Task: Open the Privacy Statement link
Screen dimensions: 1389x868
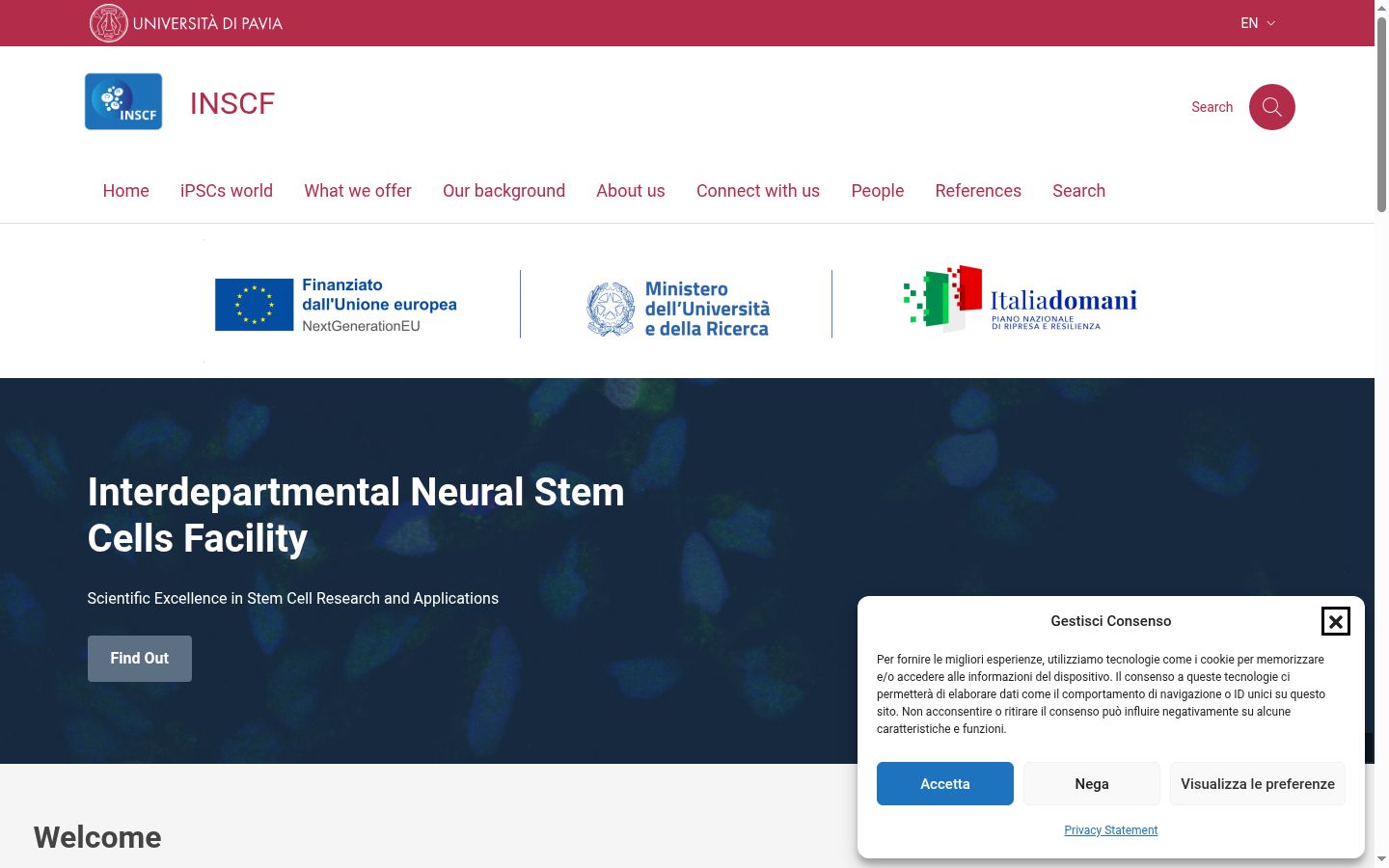Action: pyautogui.click(x=1111, y=830)
